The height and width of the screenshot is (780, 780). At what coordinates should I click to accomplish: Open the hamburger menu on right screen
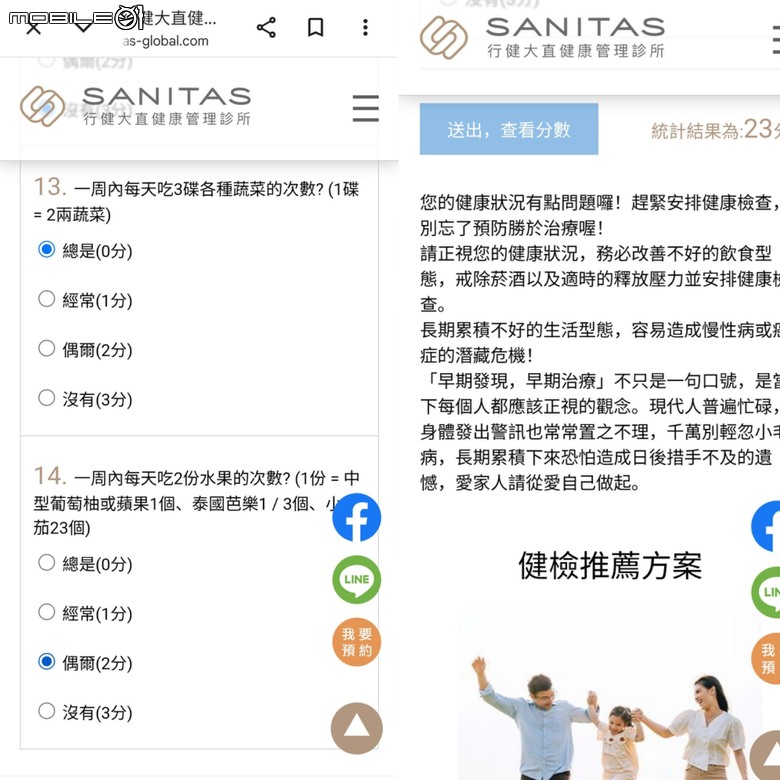pos(776,40)
